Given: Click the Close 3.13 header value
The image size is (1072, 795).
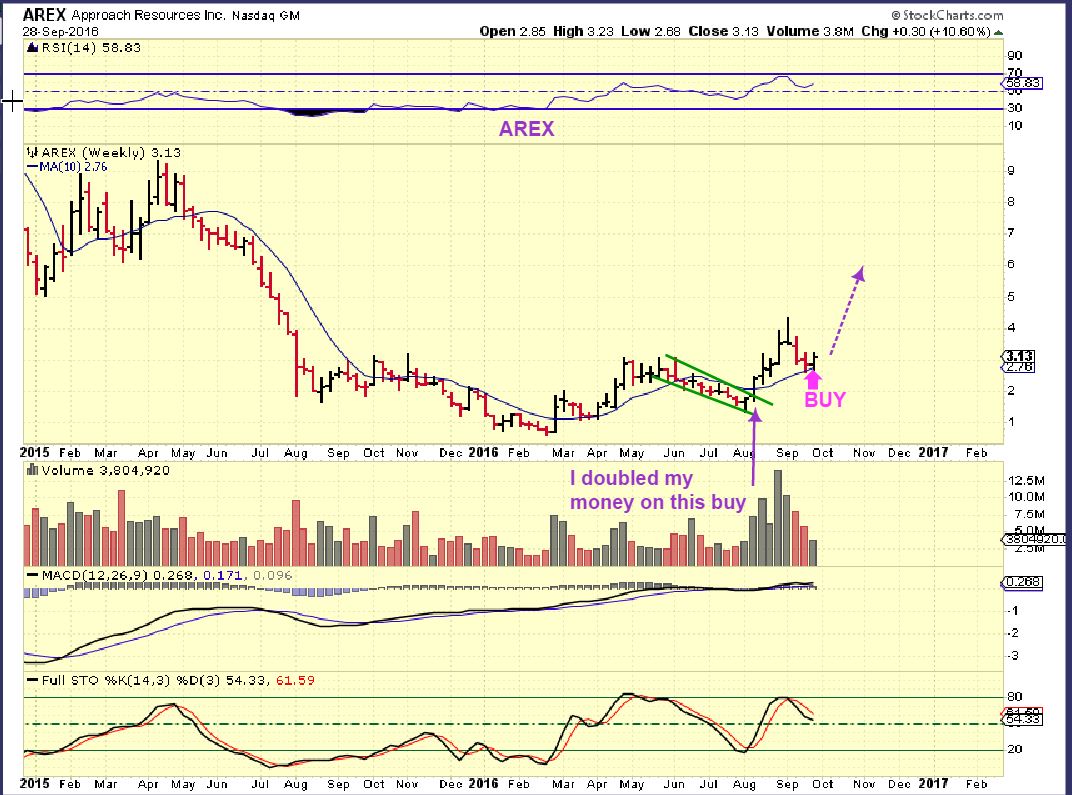Looking at the screenshot, I should [x=723, y=31].
